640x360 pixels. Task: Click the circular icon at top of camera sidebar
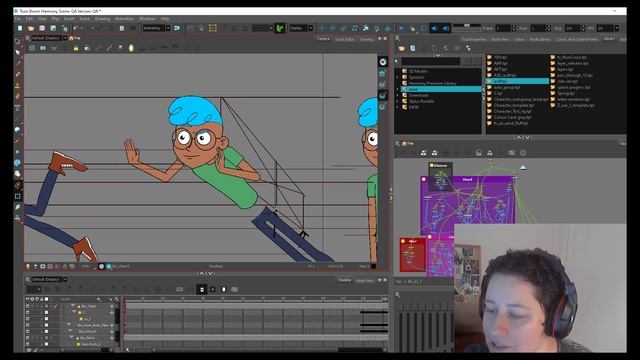[x=383, y=62]
